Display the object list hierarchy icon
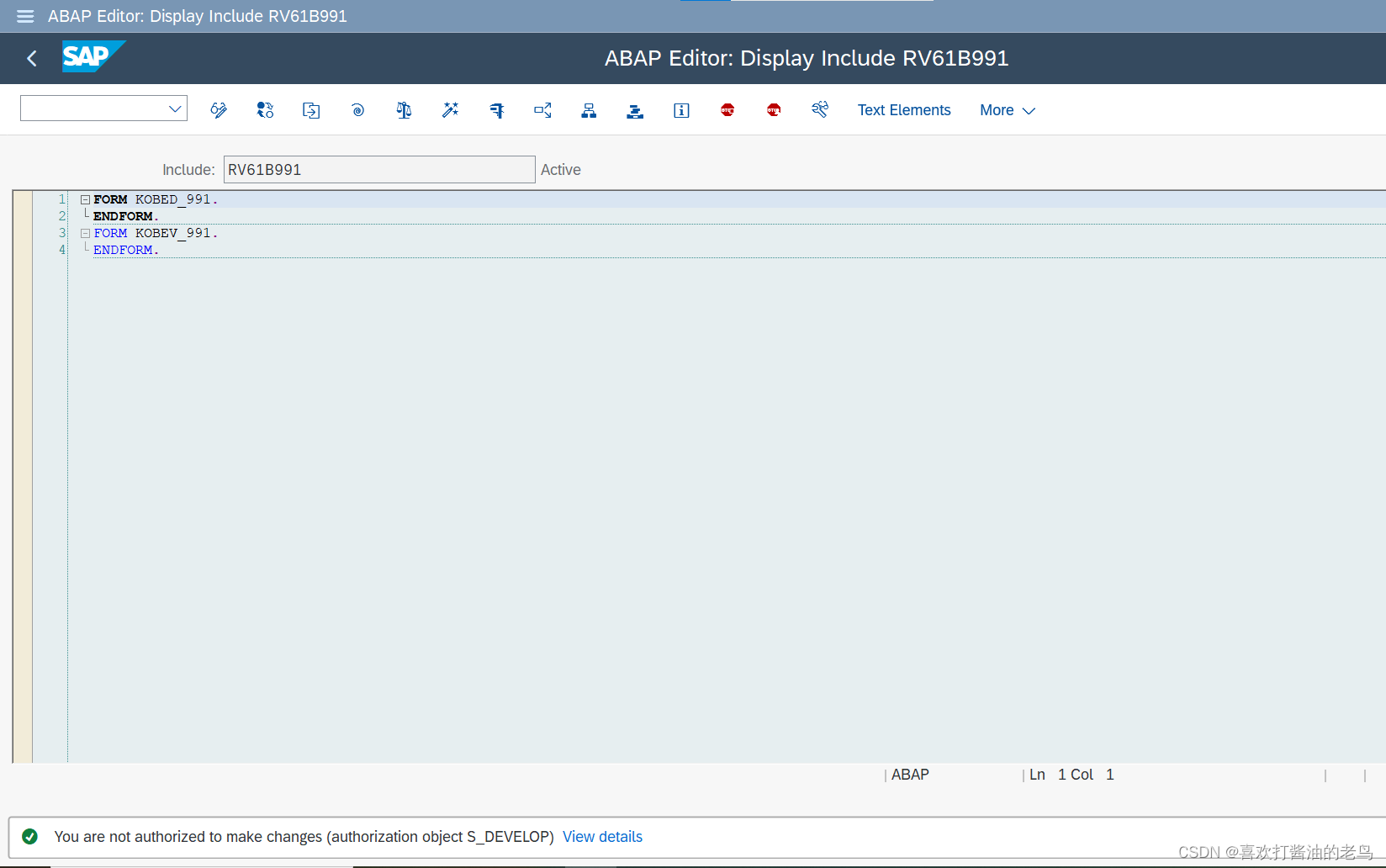 point(589,109)
